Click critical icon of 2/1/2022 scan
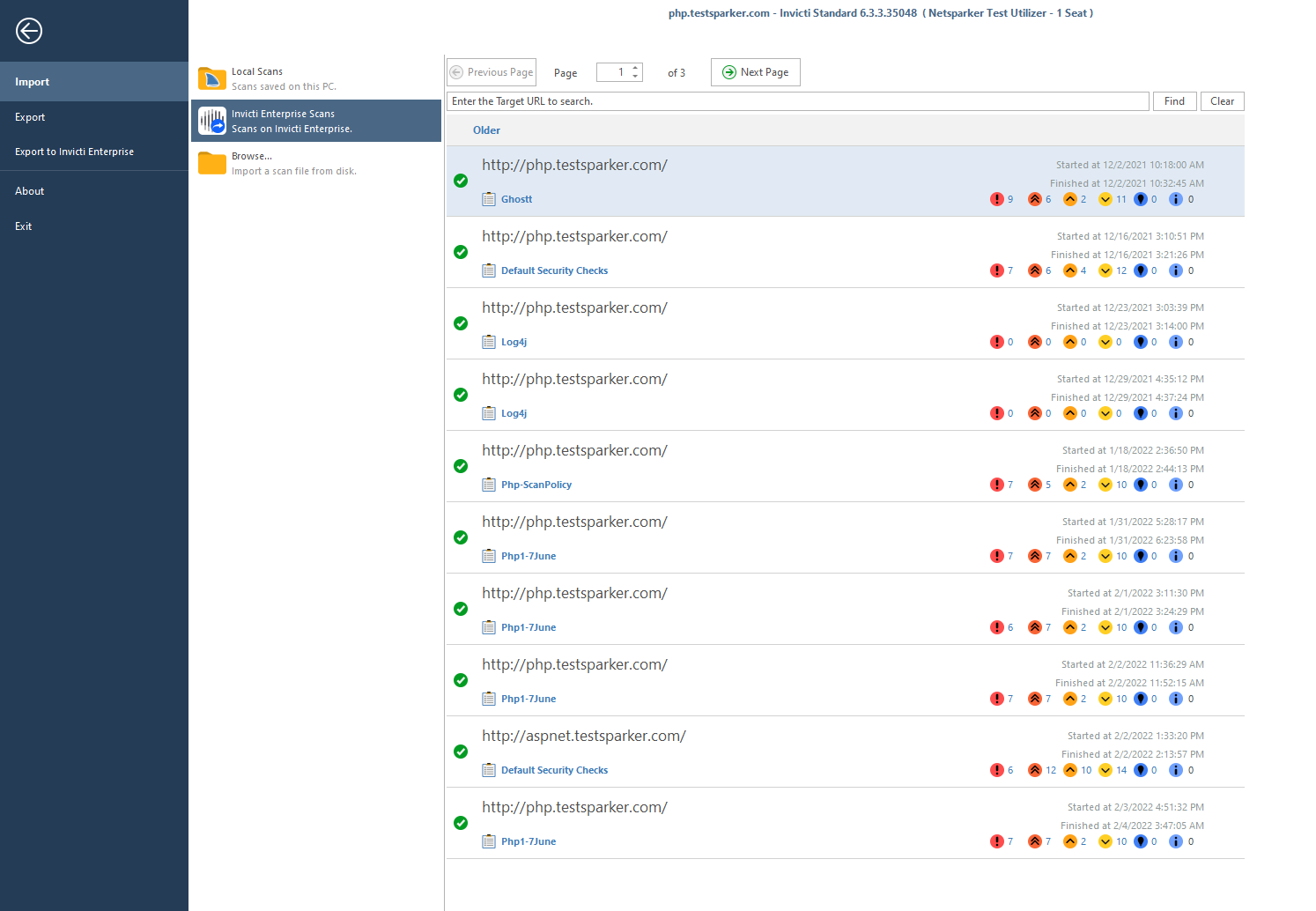This screenshot has height=911, width=1316. (x=996, y=627)
